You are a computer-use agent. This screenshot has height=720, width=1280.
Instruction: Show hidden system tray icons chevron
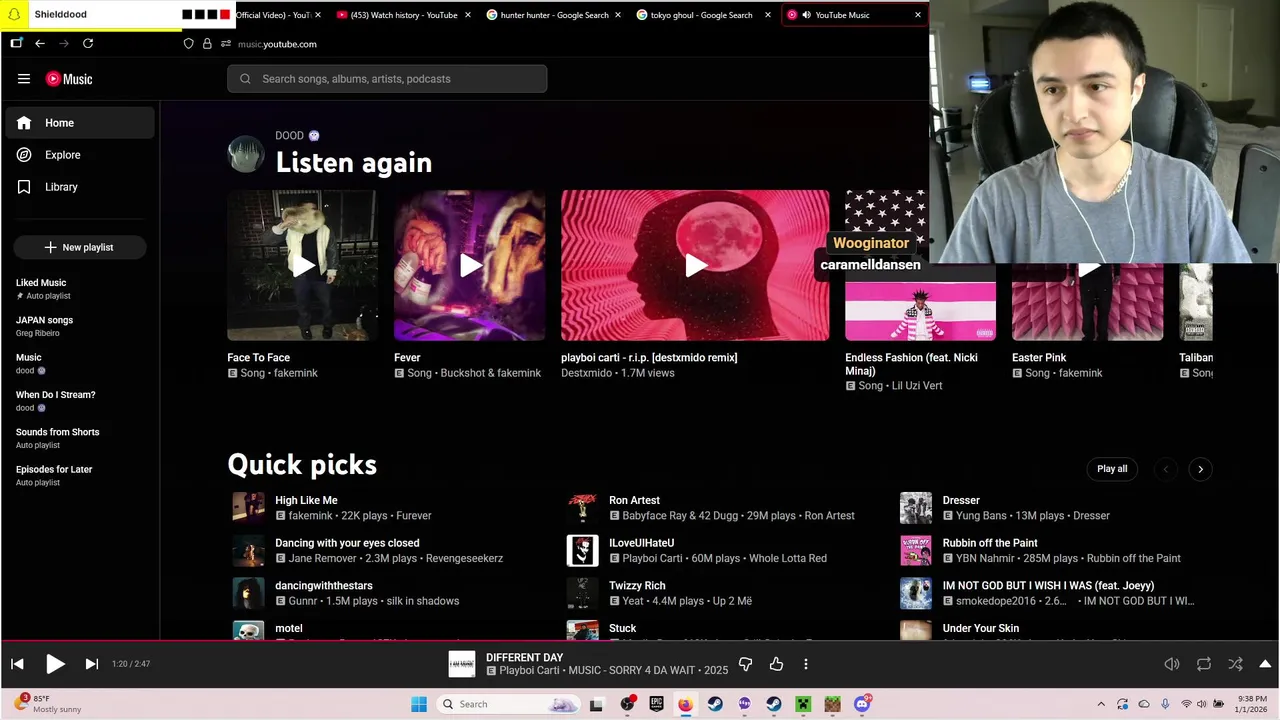click(x=1101, y=704)
